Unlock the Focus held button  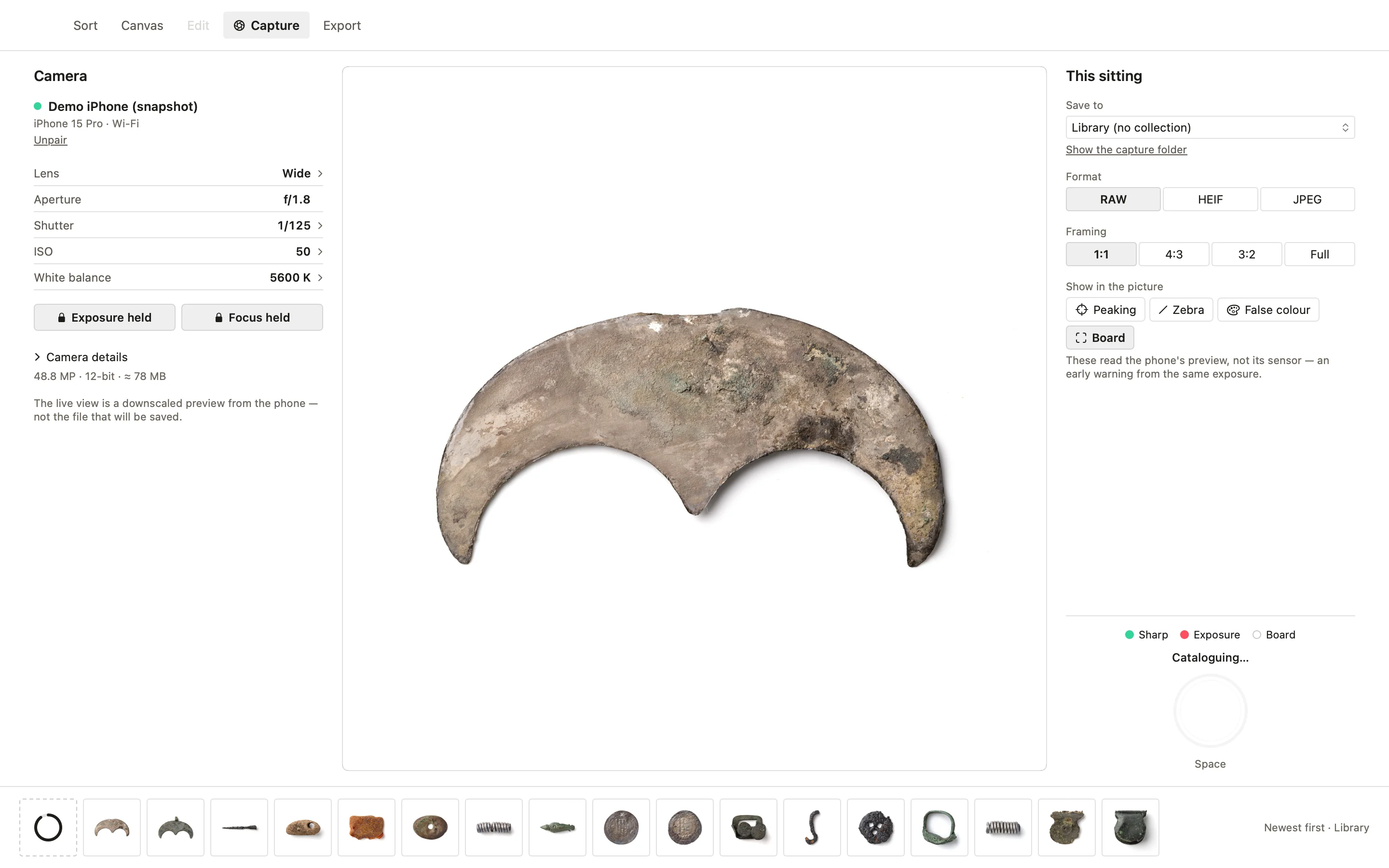tap(252, 317)
